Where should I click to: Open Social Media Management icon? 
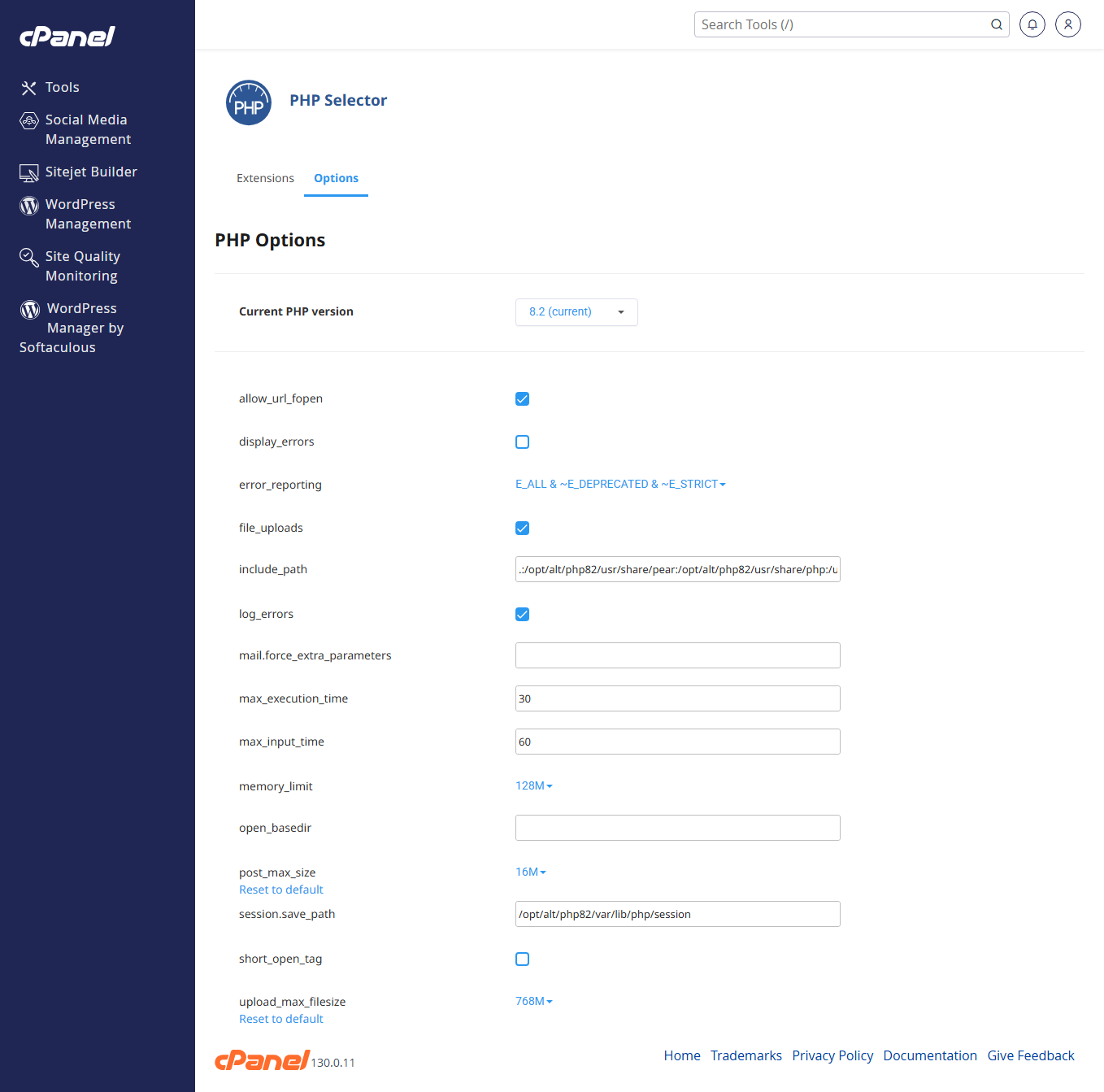point(29,121)
